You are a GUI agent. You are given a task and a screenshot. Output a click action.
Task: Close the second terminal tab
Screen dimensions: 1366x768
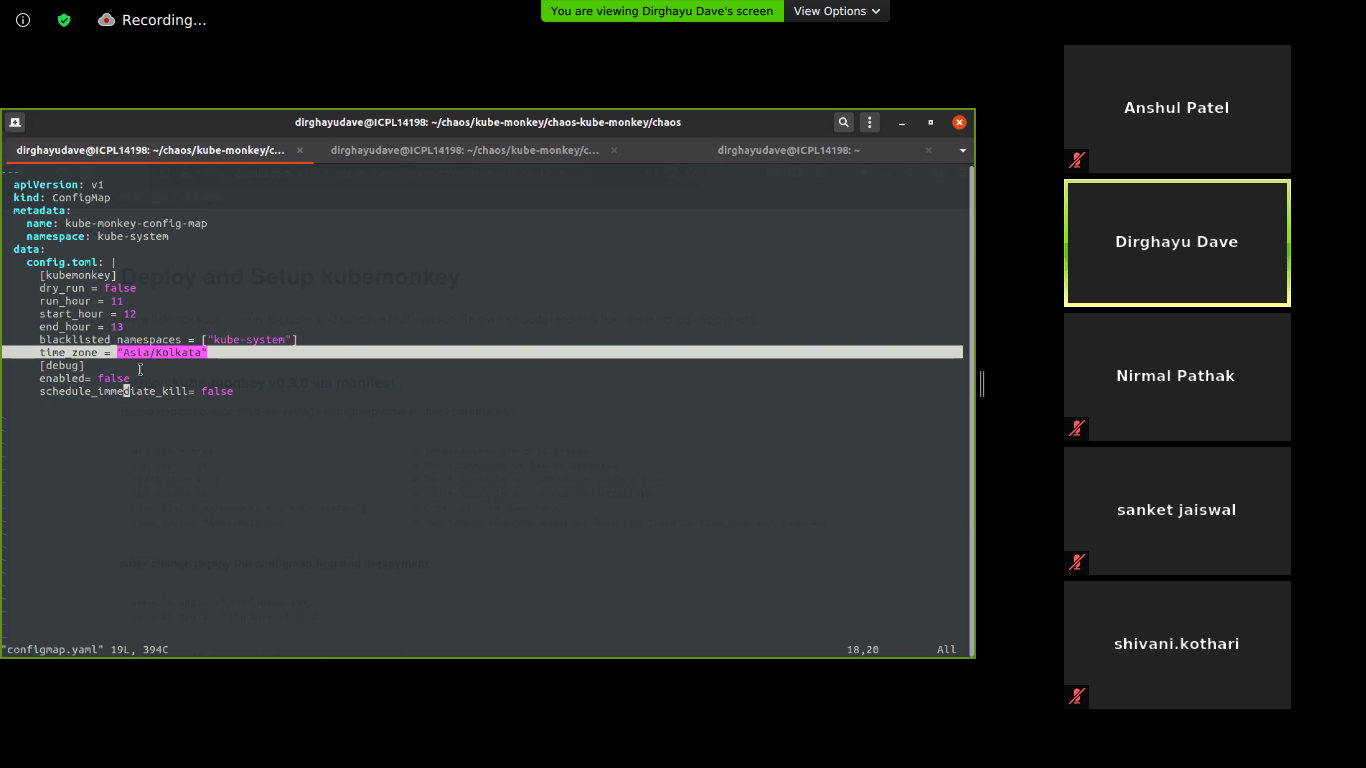614,150
